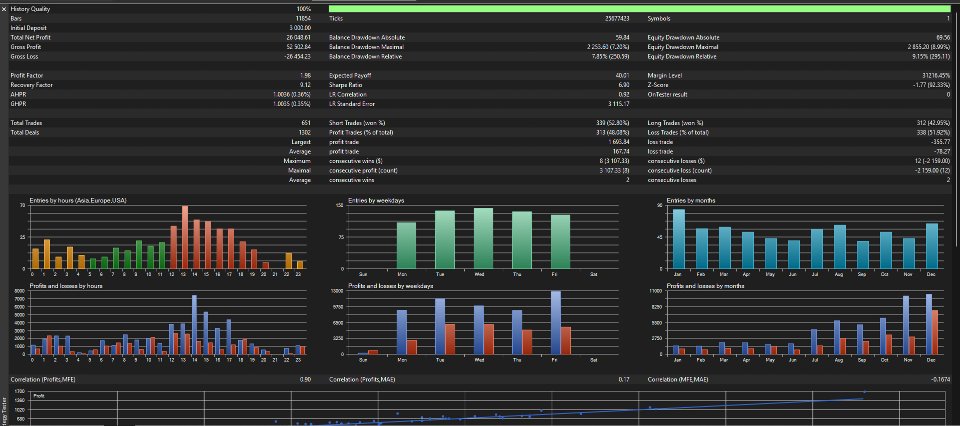
Task: Select the Equity Drawdown Maximal label
Action: 683,47
